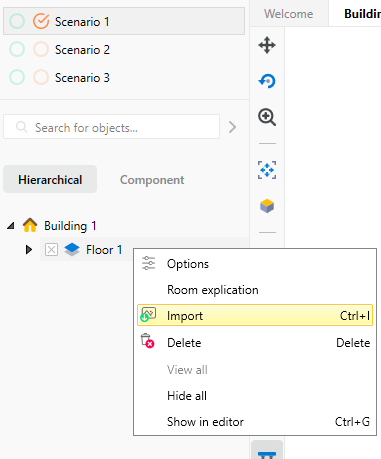Image resolution: width=381 pixels, height=459 pixels.
Task: Click the blue Floor 1 layer icon
Action: click(72, 250)
